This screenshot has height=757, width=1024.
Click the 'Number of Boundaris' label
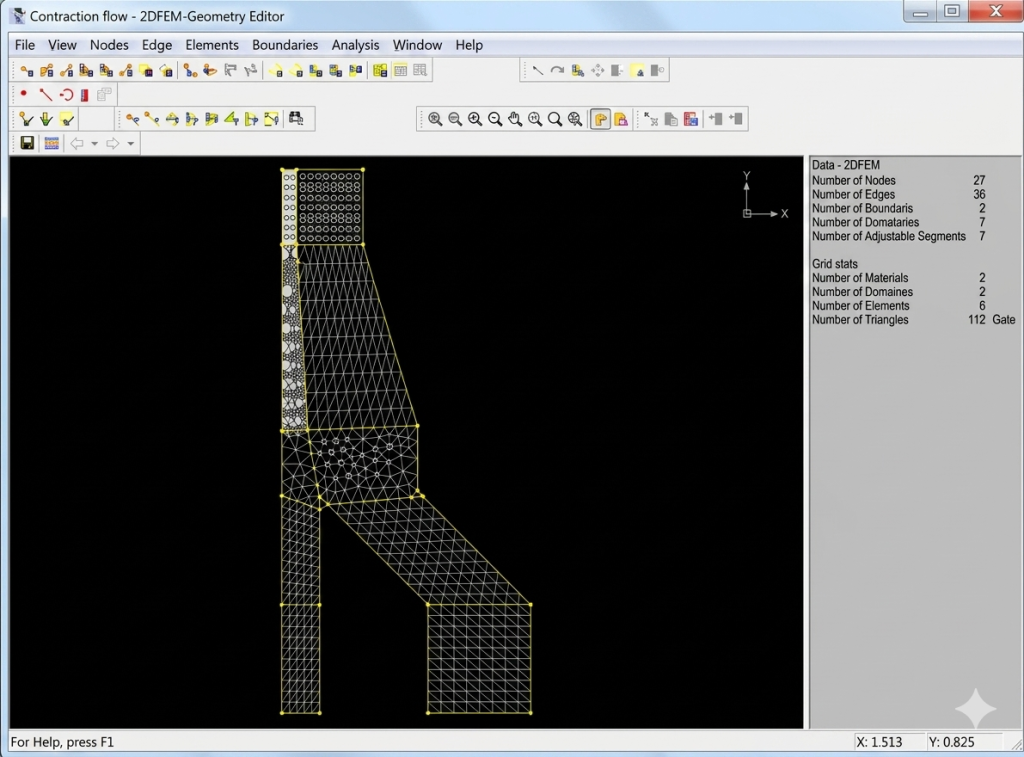[862, 208]
